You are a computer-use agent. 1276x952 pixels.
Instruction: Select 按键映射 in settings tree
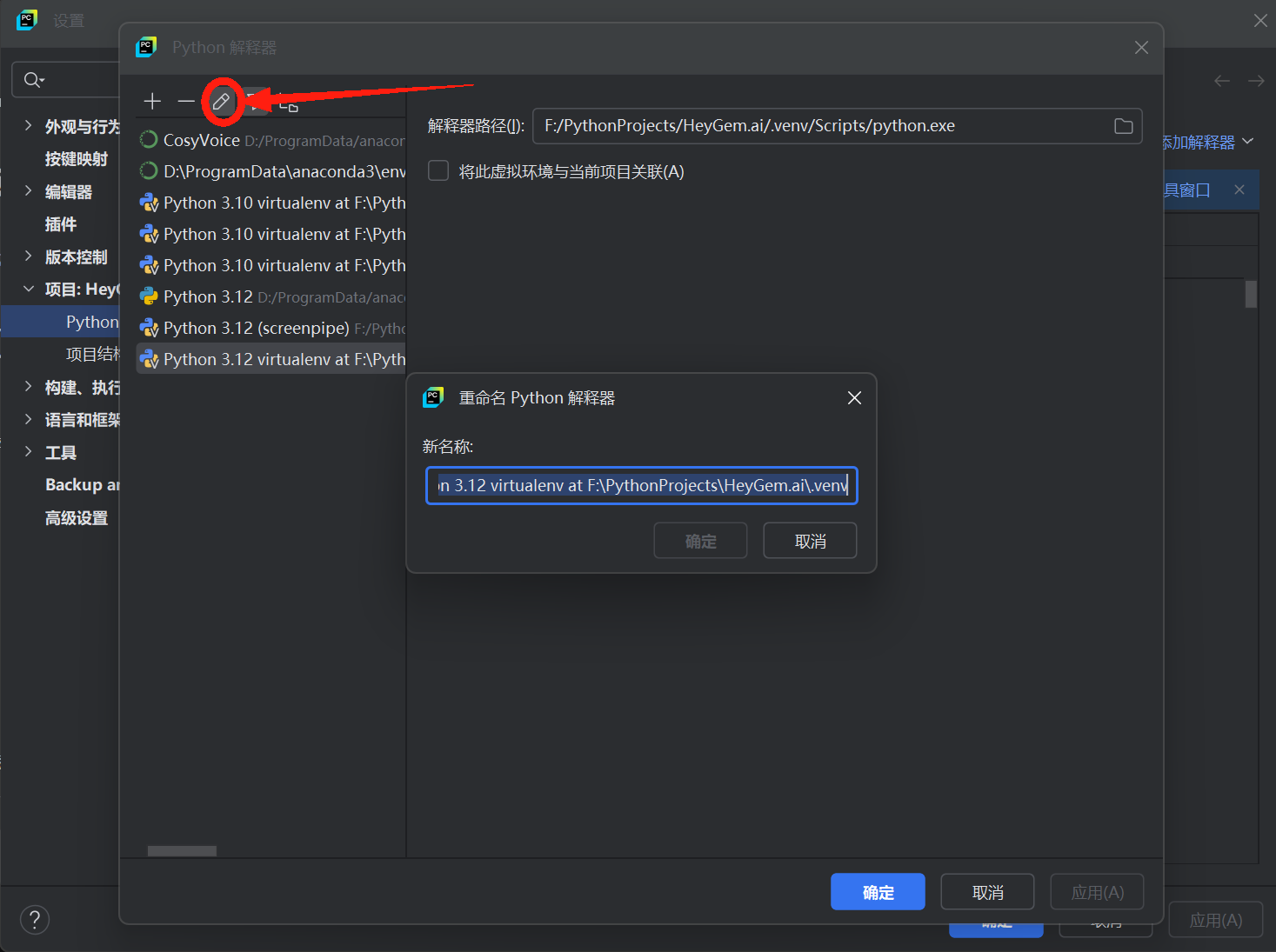77,159
